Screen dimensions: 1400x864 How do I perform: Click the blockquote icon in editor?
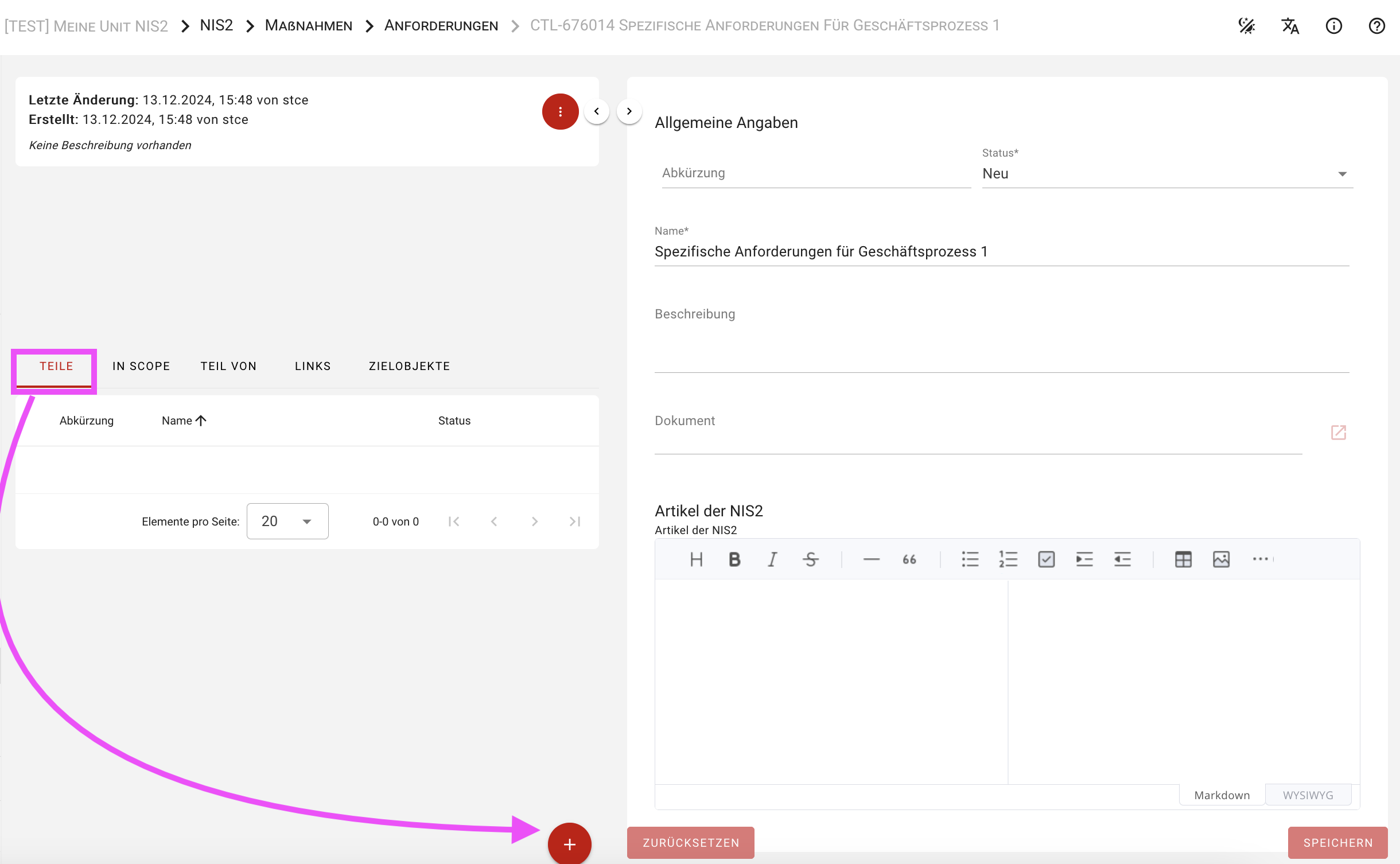[x=909, y=559]
